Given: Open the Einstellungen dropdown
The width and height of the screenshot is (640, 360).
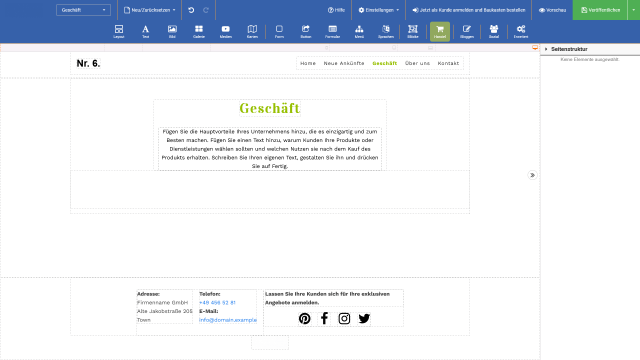Looking at the screenshot, I should (379, 10).
